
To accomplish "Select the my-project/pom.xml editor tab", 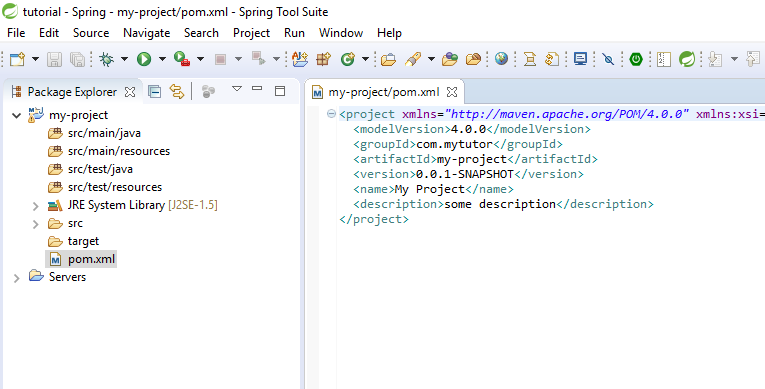I will 384,92.
